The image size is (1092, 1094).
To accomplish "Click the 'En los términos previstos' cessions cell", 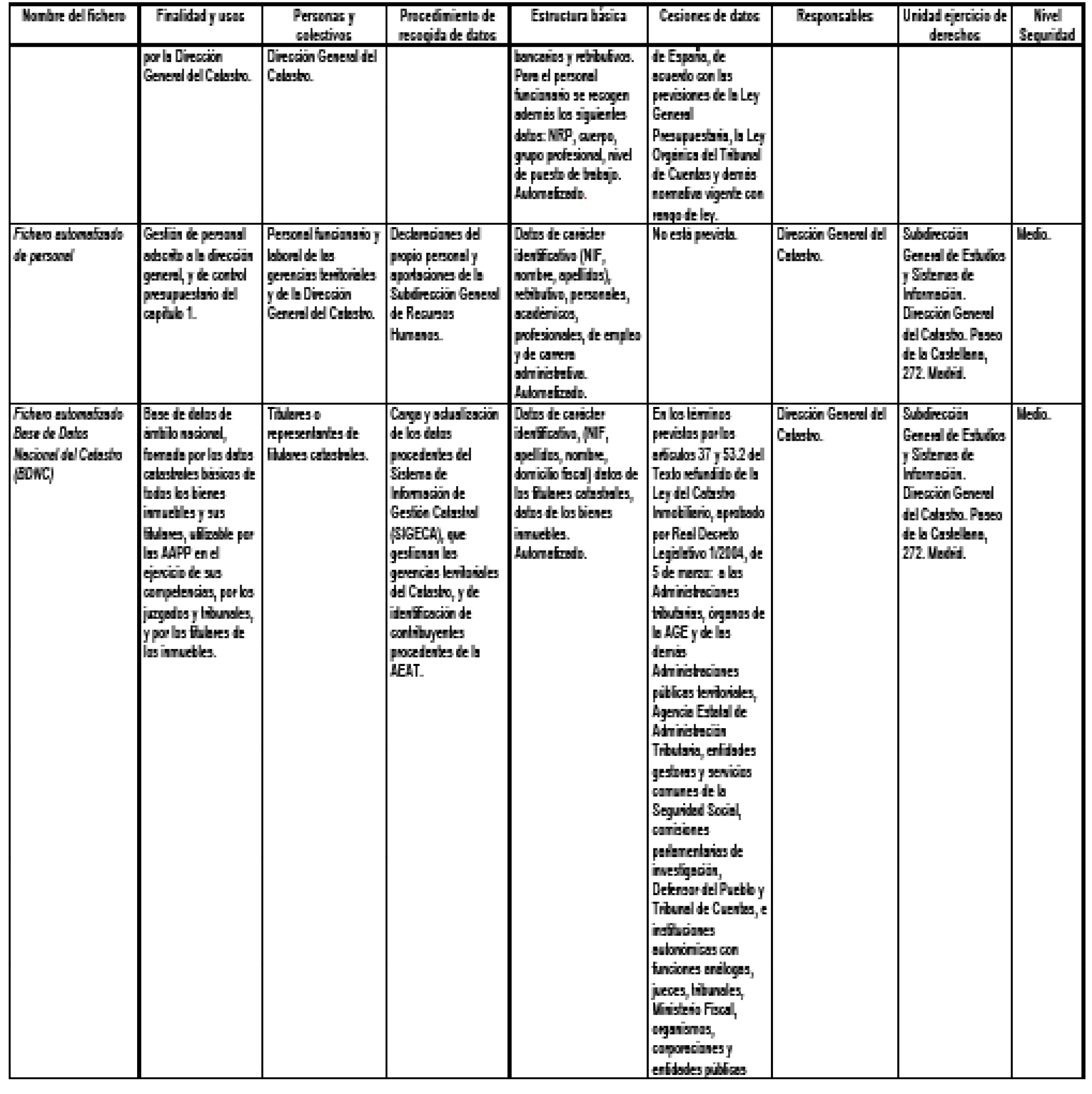I will coord(709,740).
